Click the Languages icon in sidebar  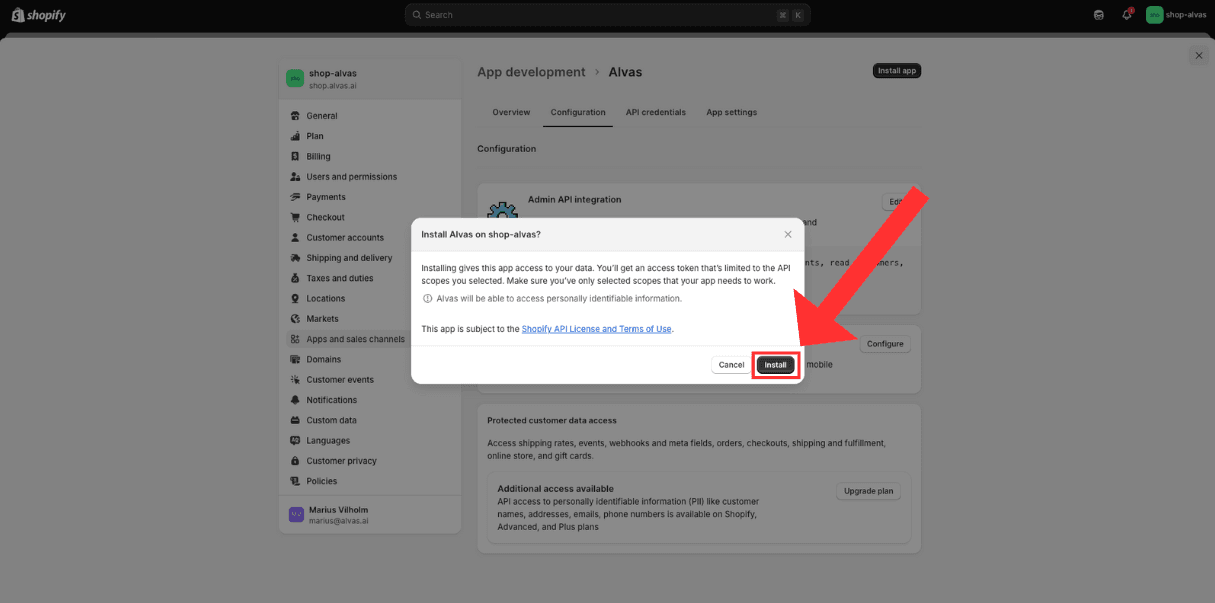(x=295, y=441)
